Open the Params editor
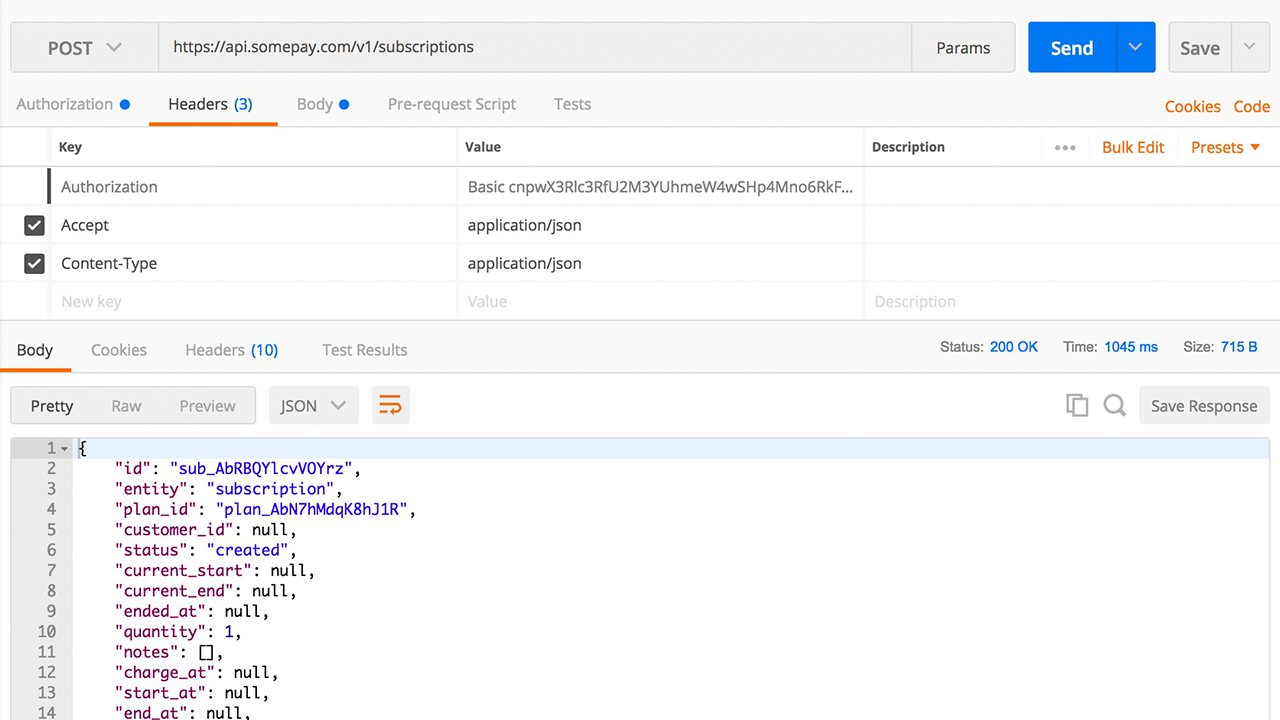This screenshot has height=720, width=1280. pos(963,47)
